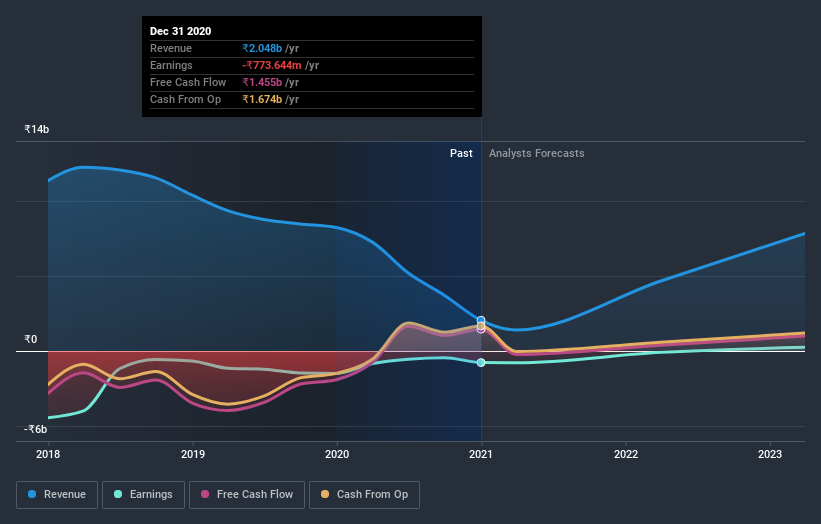This screenshot has height=524, width=821.
Task: Click the -₹773.644m earnings value in tooltip
Action: pos(272,65)
